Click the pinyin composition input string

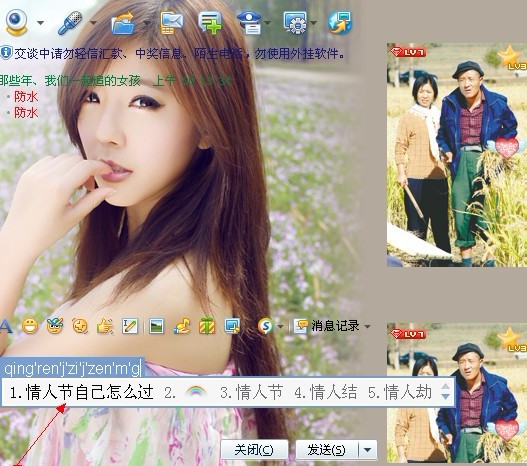pos(72,369)
